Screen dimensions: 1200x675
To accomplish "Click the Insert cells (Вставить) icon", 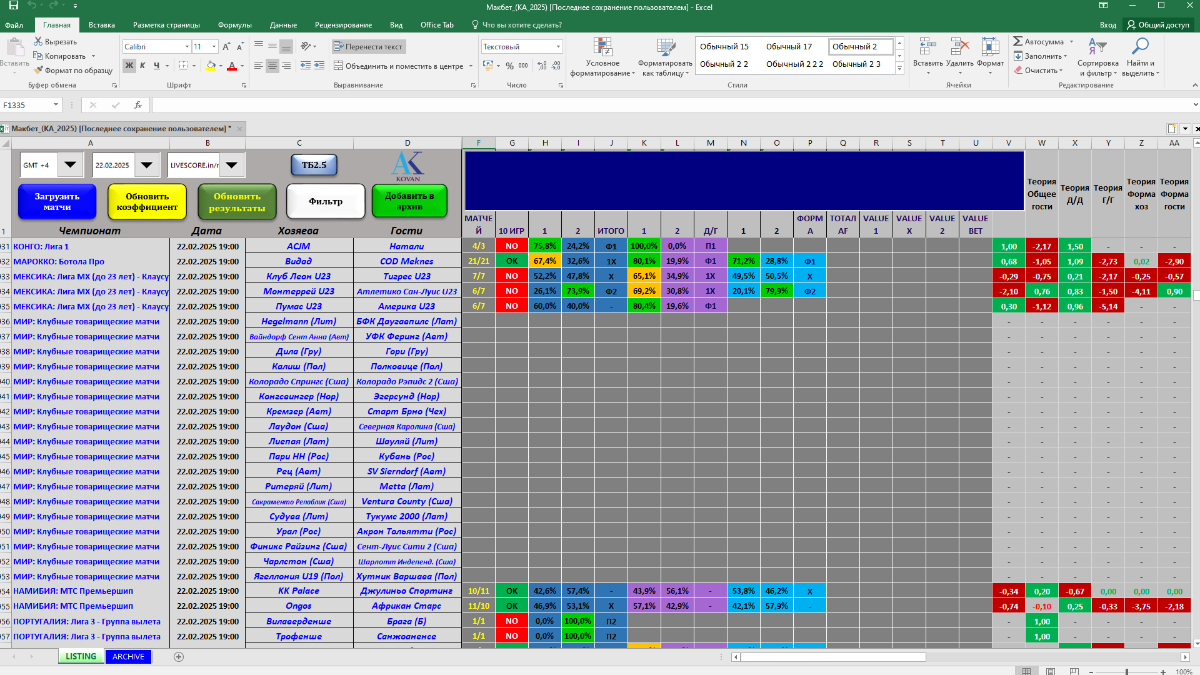I will [928, 46].
